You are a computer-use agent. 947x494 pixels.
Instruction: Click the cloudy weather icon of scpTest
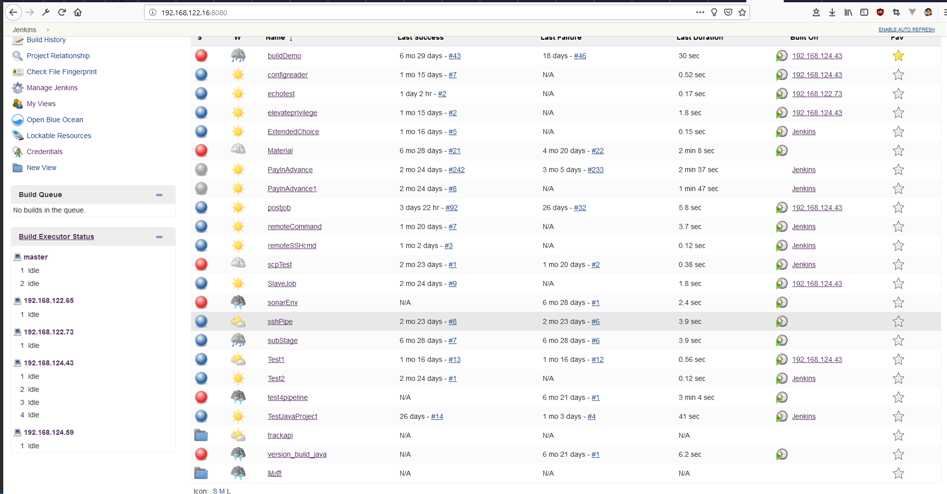[238, 265]
